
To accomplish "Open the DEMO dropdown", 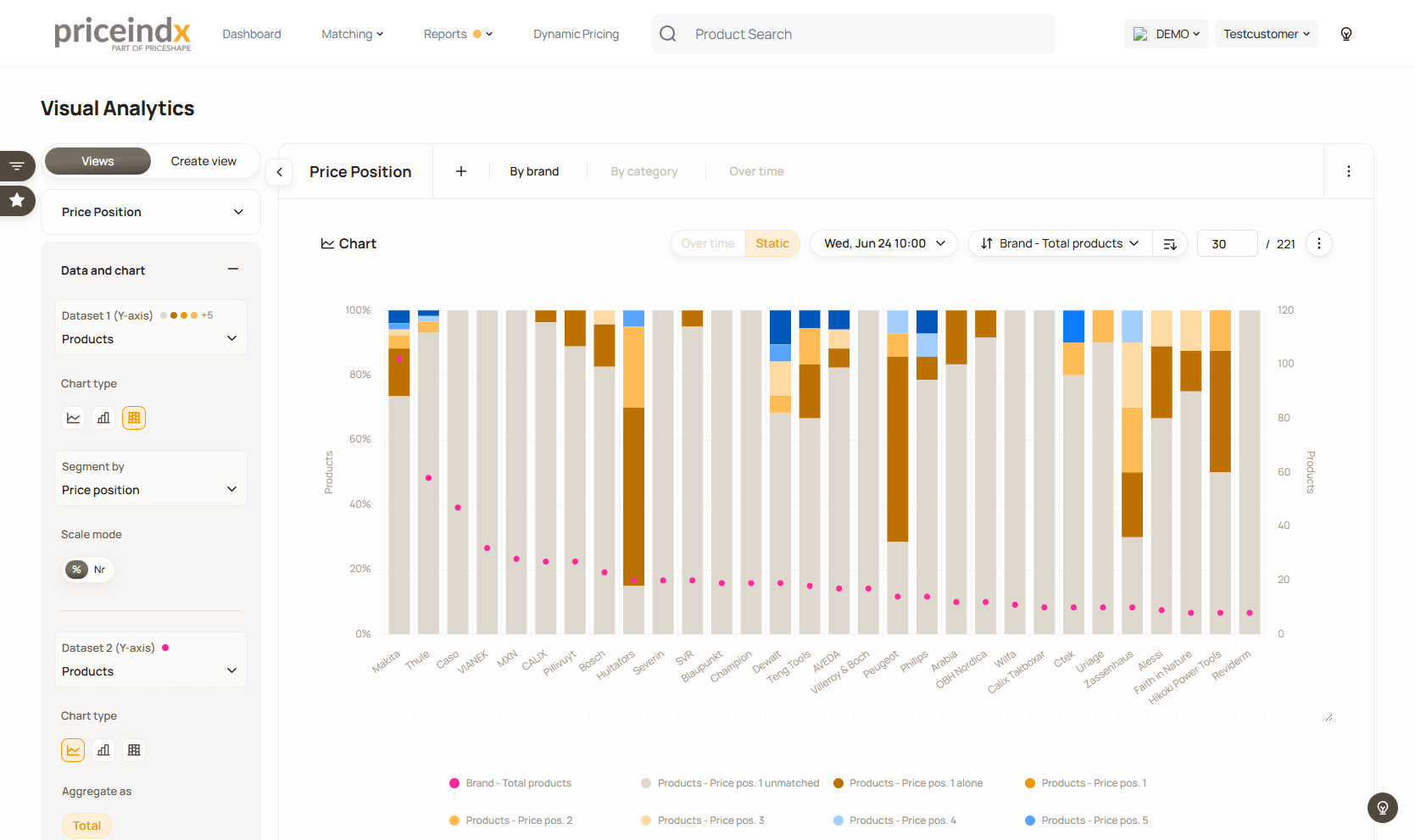I will 1166,34.
